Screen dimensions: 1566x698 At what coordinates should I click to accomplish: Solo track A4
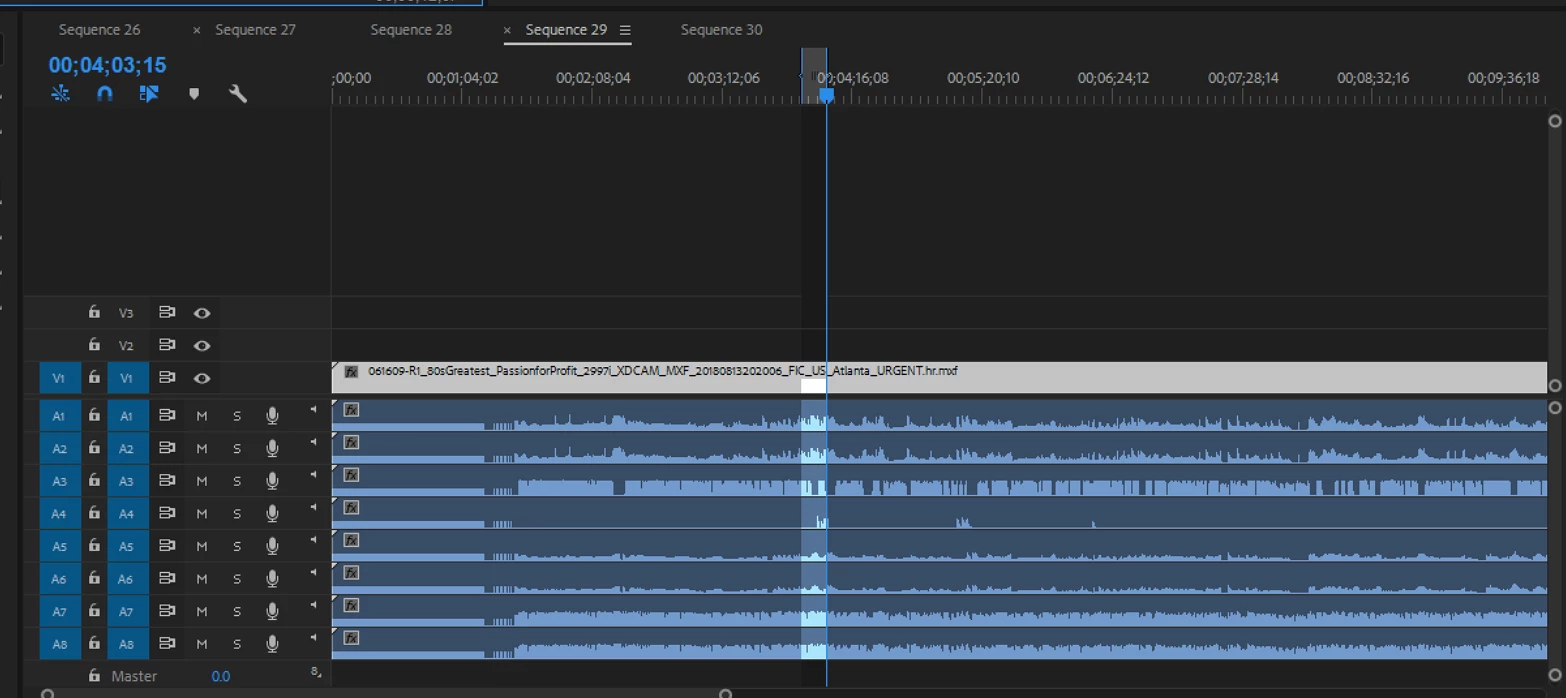[x=237, y=514]
